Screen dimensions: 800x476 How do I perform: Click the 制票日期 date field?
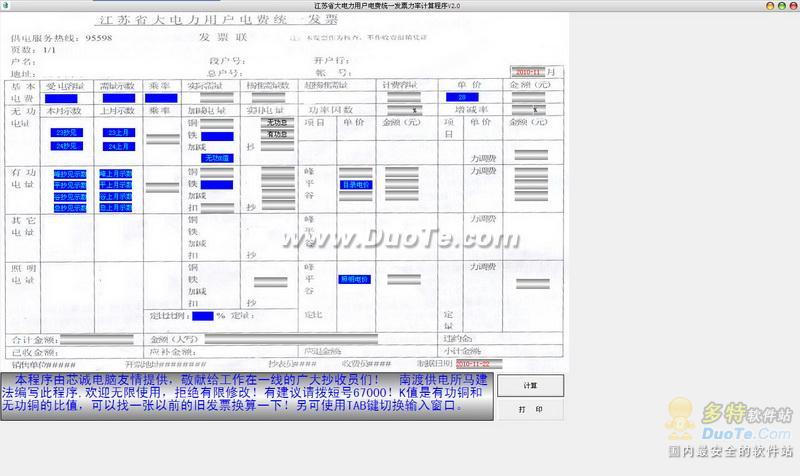(479, 364)
